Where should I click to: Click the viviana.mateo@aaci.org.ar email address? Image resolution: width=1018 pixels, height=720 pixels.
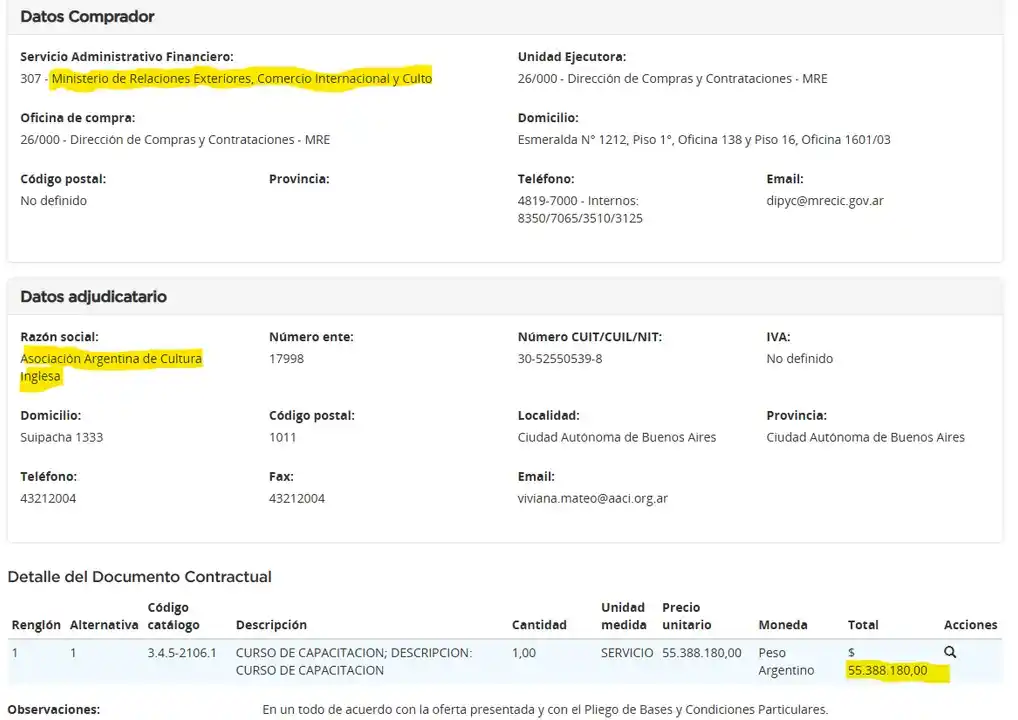(592, 498)
